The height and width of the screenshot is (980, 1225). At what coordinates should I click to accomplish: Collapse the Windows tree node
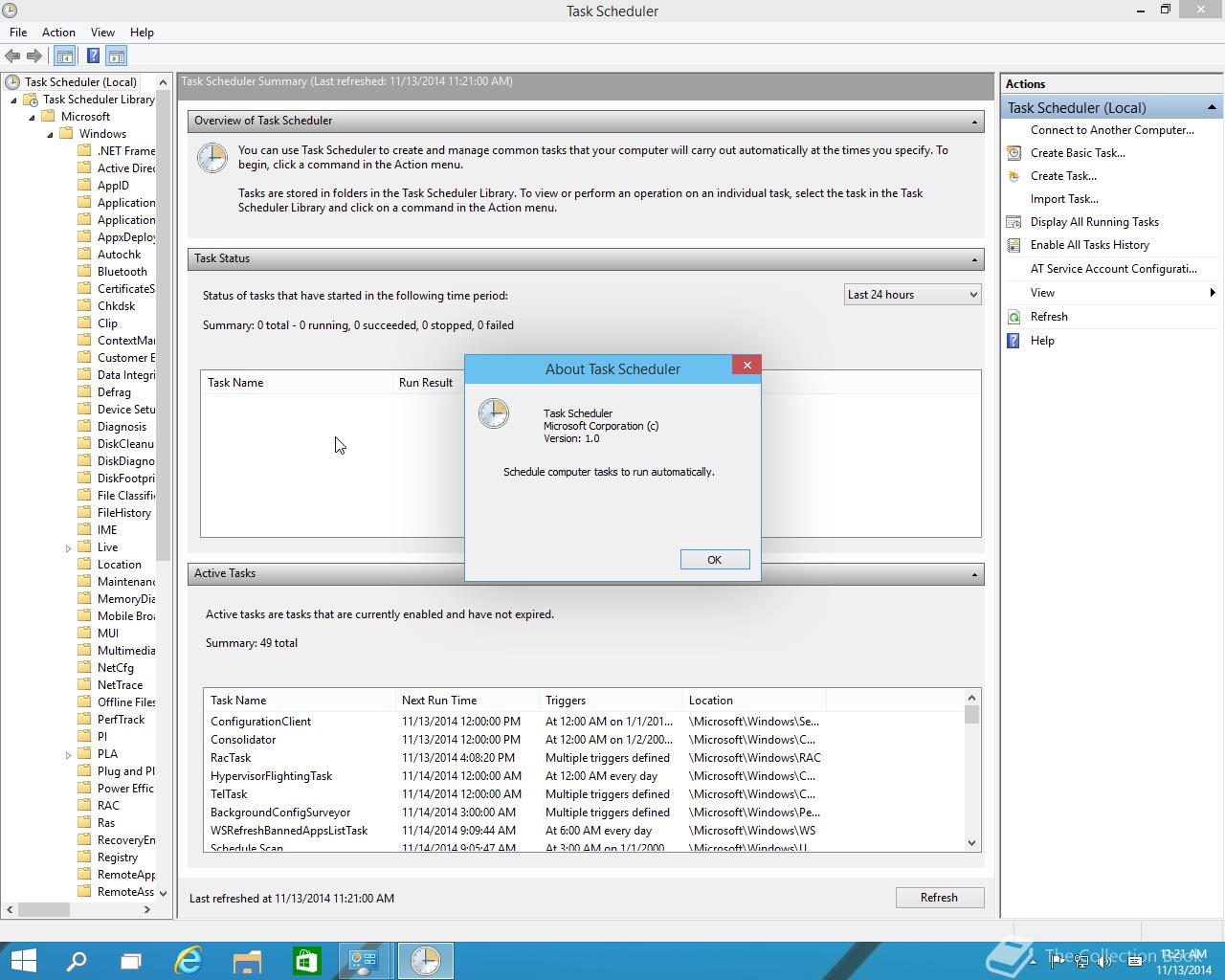[50, 134]
